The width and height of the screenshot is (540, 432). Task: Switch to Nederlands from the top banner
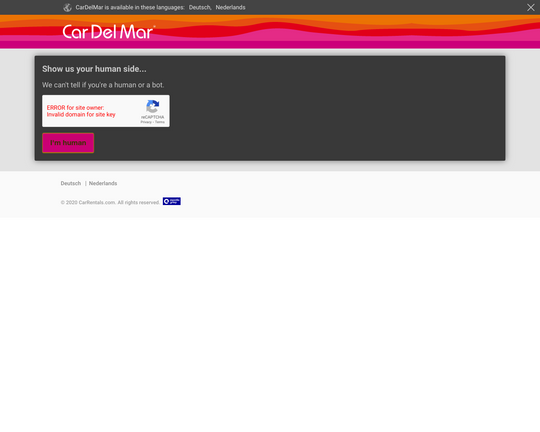[x=230, y=7]
